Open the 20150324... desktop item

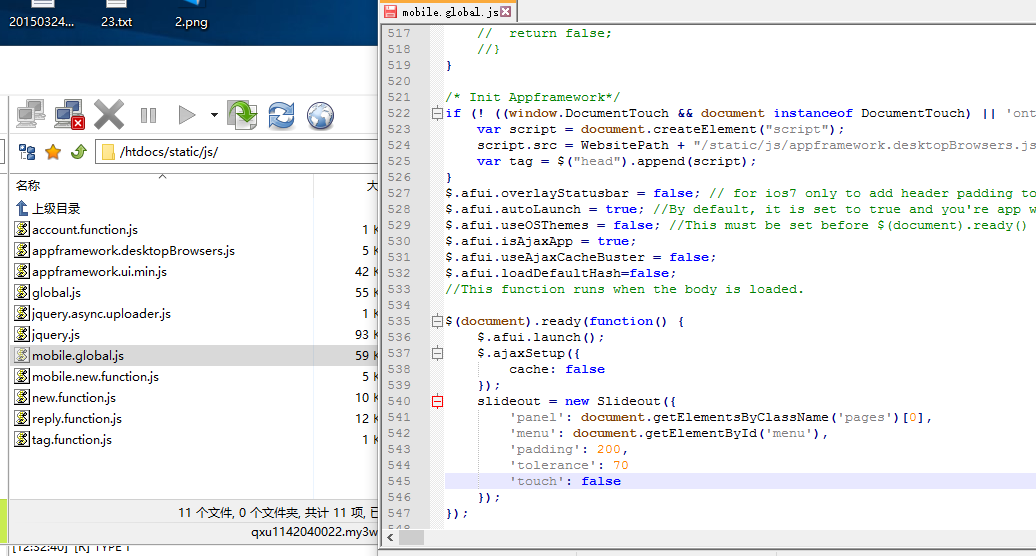(42, 15)
